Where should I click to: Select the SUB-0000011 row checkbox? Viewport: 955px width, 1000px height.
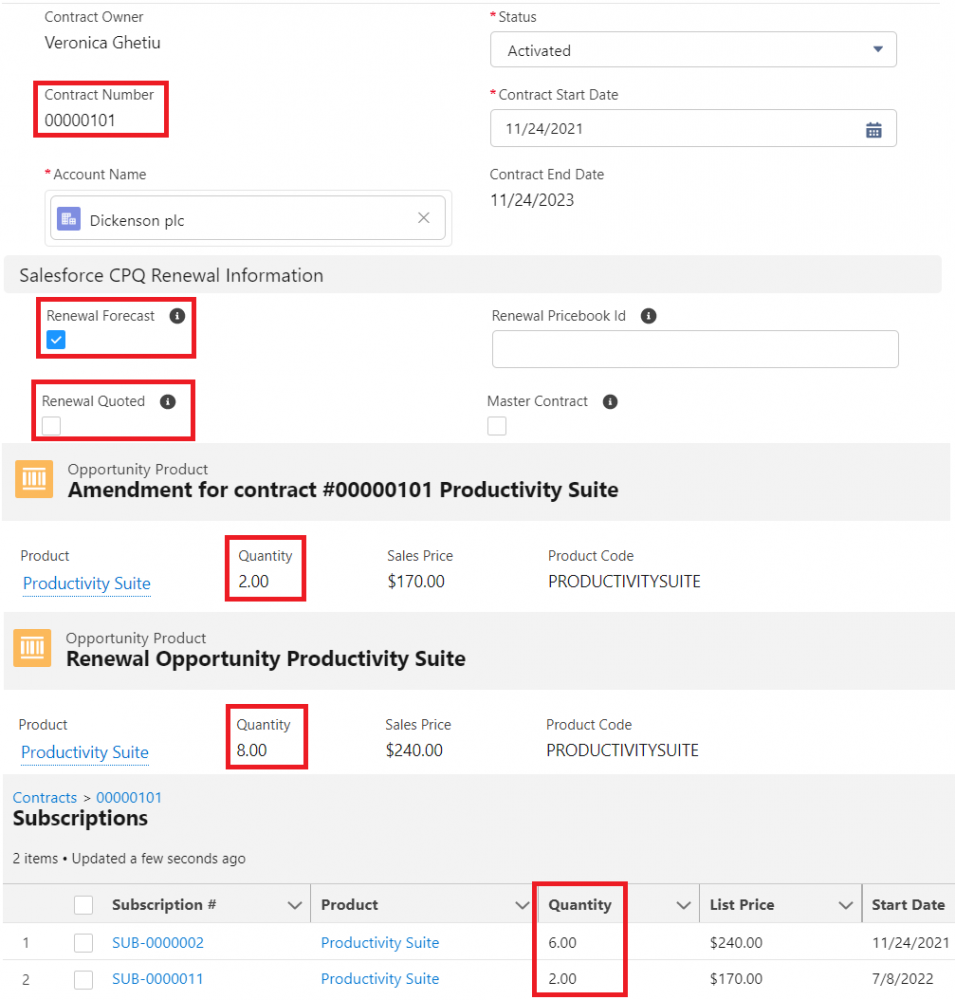pos(84,980)
